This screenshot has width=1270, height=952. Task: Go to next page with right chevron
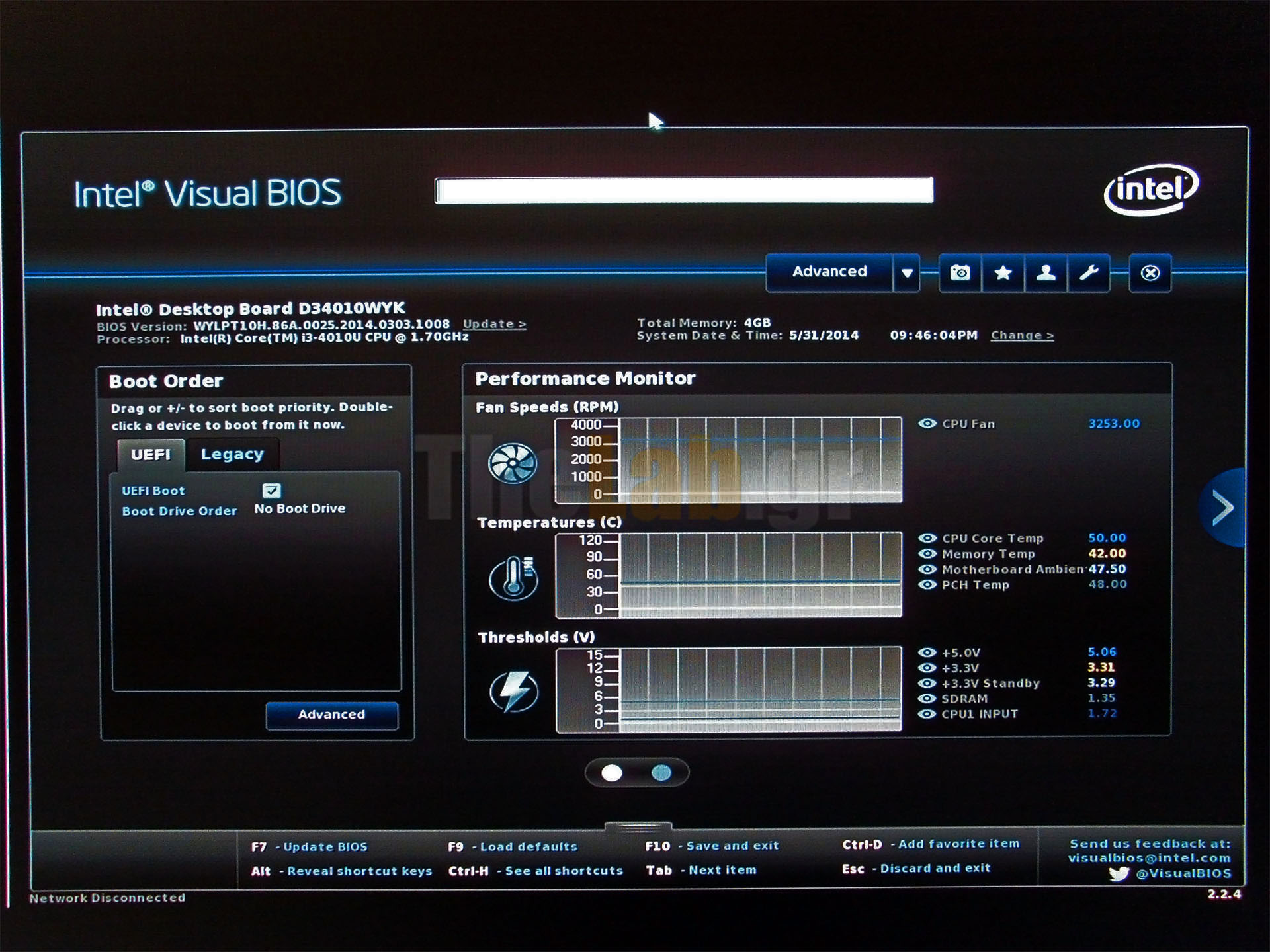pyautogui.click(x=1222, y=508)
